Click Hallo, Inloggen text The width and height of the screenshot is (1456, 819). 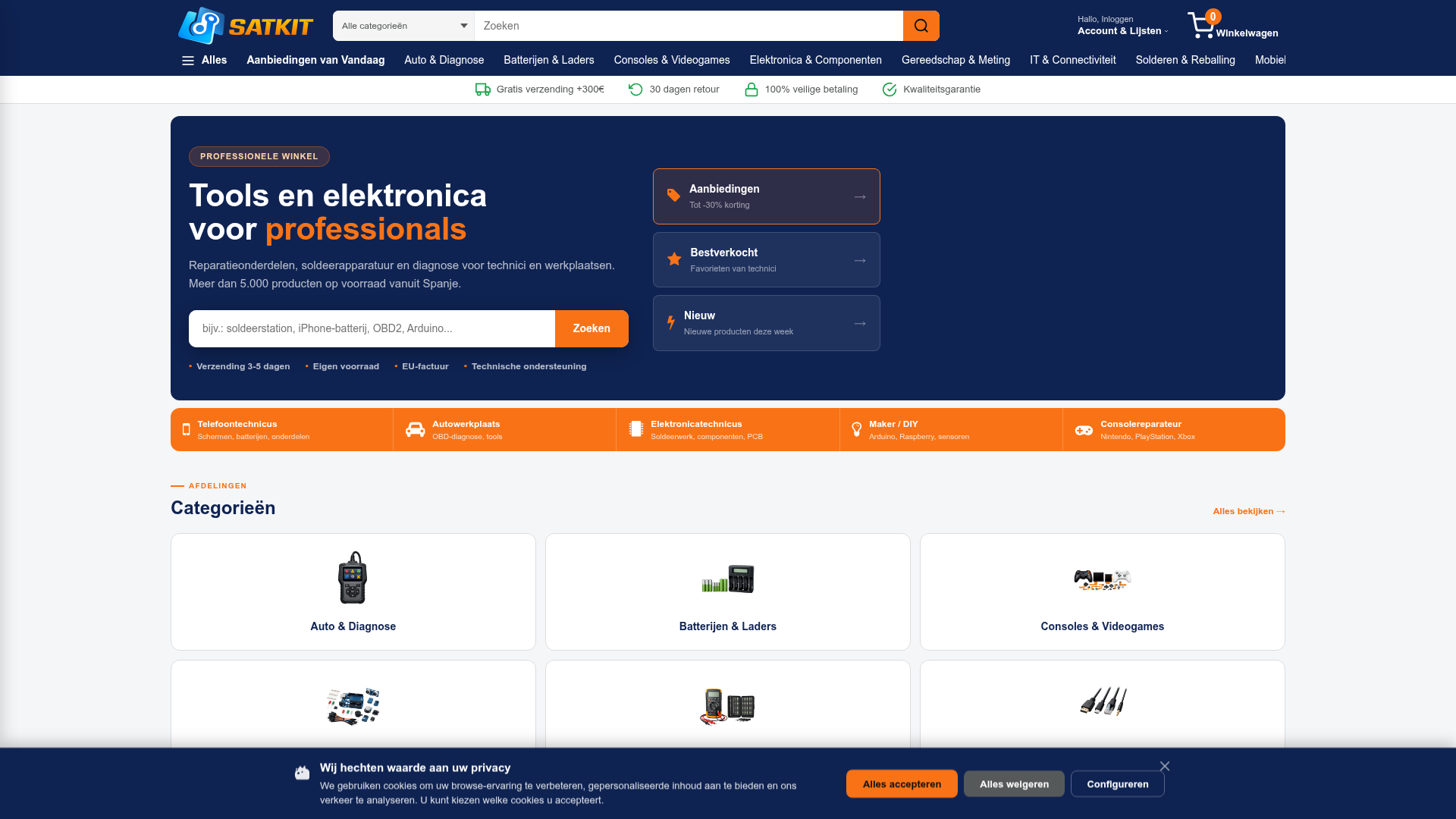[x=1105, y=19]
